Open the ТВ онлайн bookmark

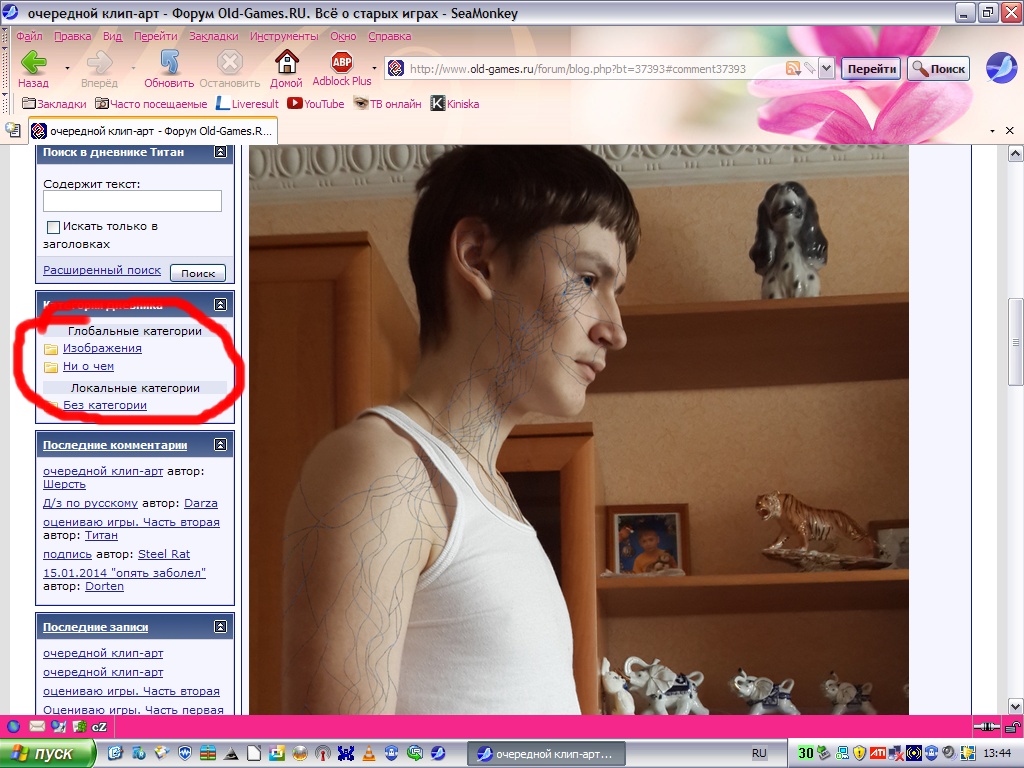387,104
